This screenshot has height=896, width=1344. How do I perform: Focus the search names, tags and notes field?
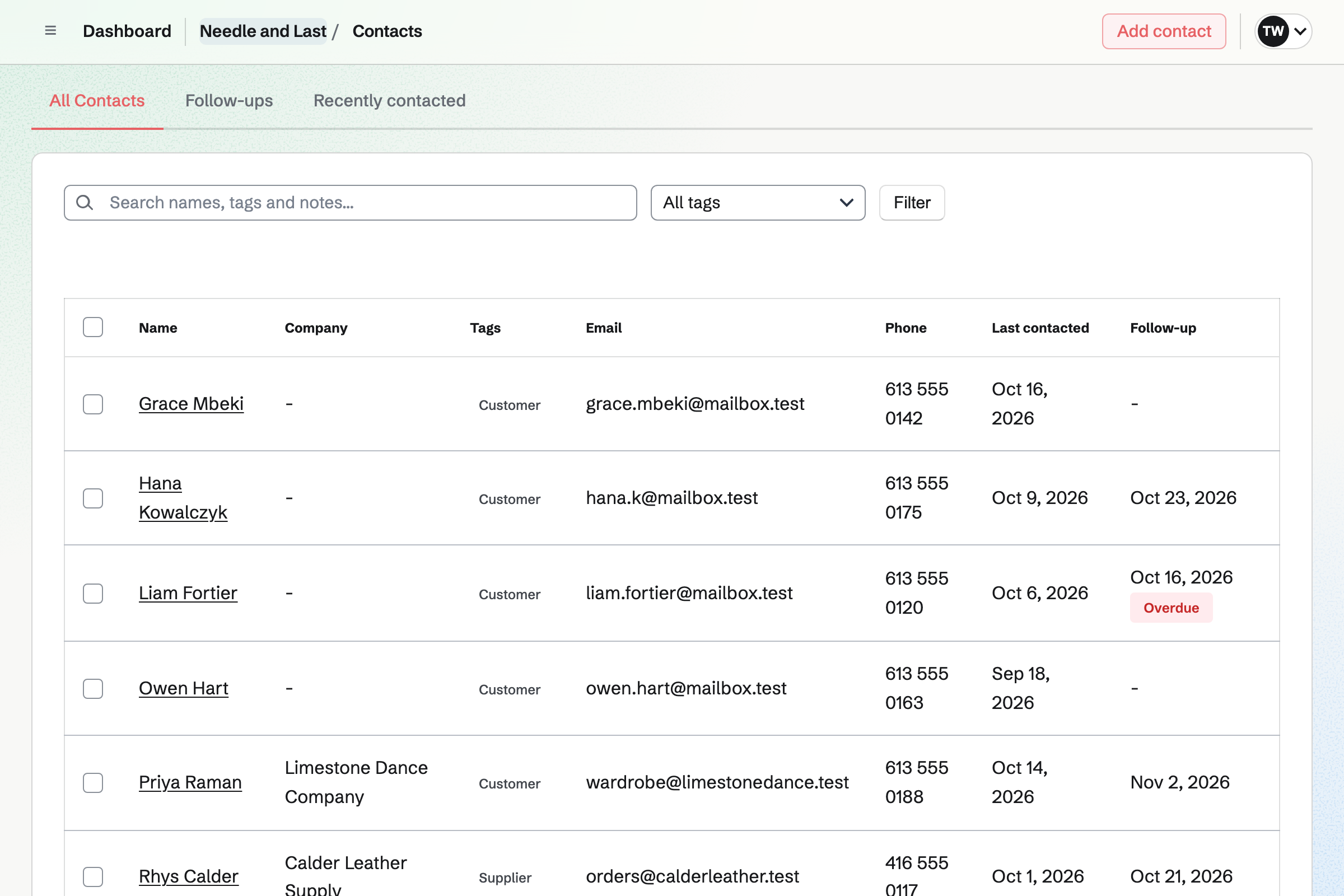point(351,202)
